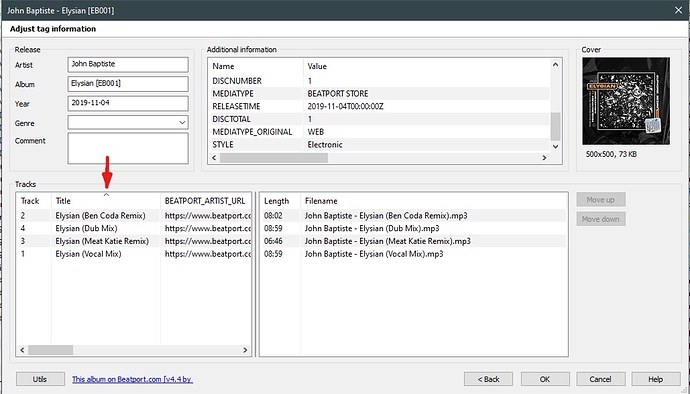The width and height of the screenshot is (690, 394).
Task: Click scroll left arrow in Additional information
Action: [214, 158]
